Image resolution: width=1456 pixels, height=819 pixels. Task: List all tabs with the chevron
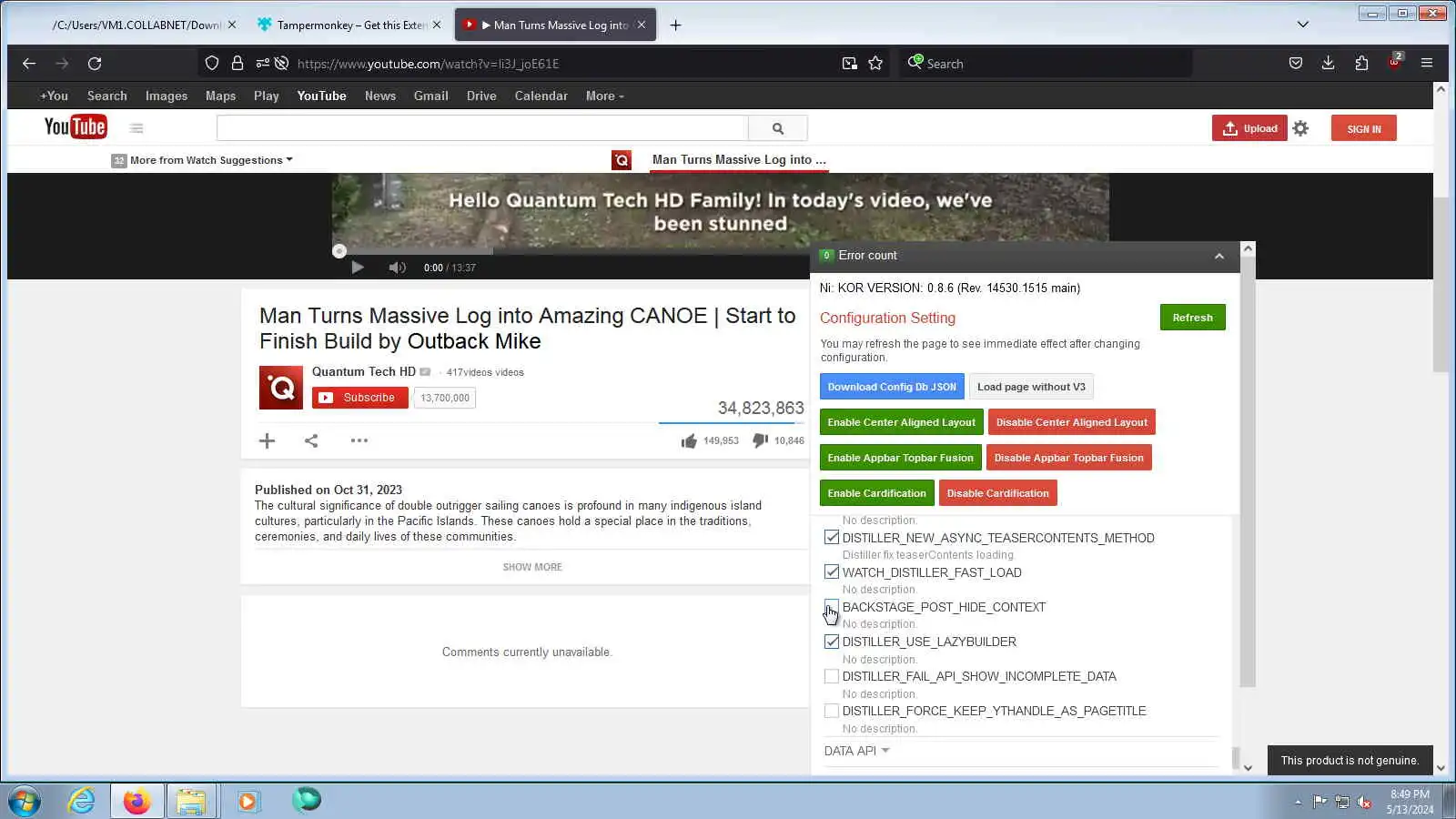[1303, 25]
